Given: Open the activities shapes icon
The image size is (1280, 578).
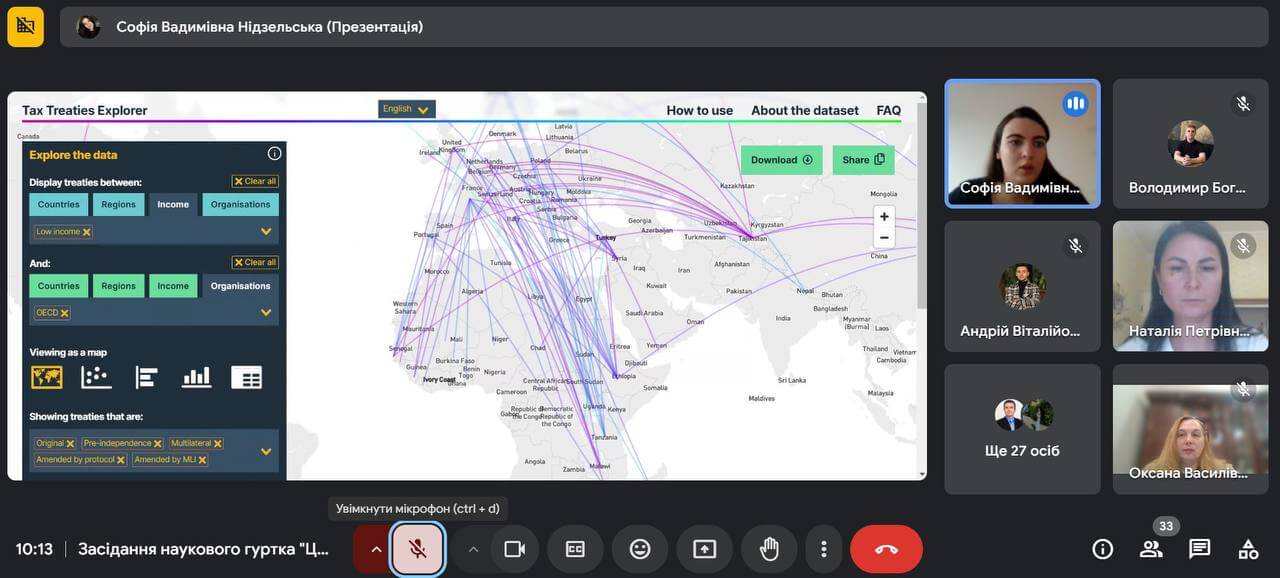Looking at the screenshot, I should tap(1248, 549).
